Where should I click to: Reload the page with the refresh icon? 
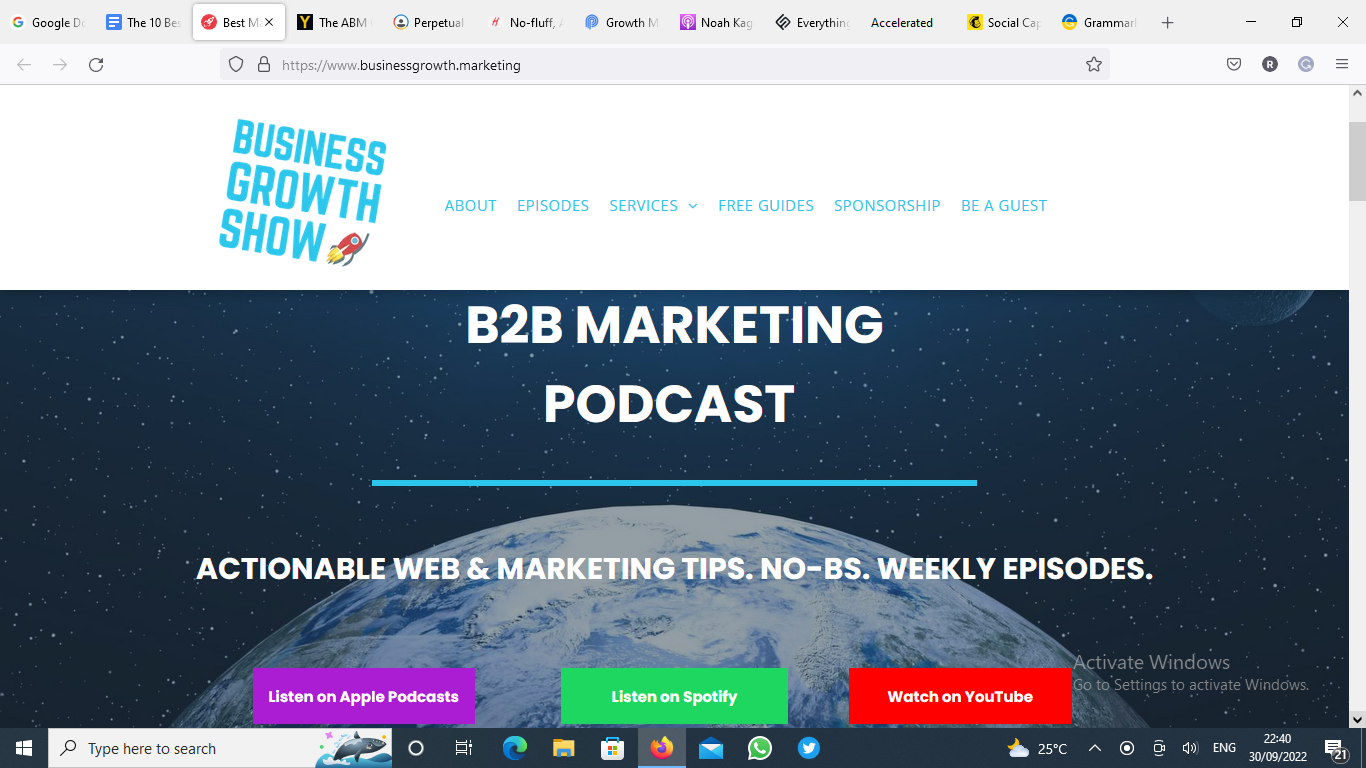tap(96, 64)
